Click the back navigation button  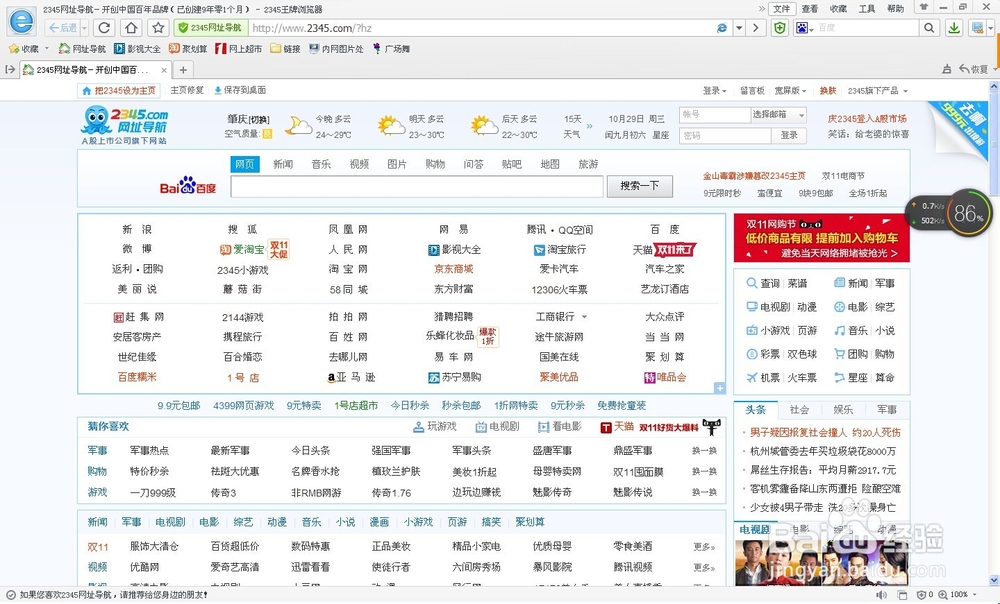point(62,28)
